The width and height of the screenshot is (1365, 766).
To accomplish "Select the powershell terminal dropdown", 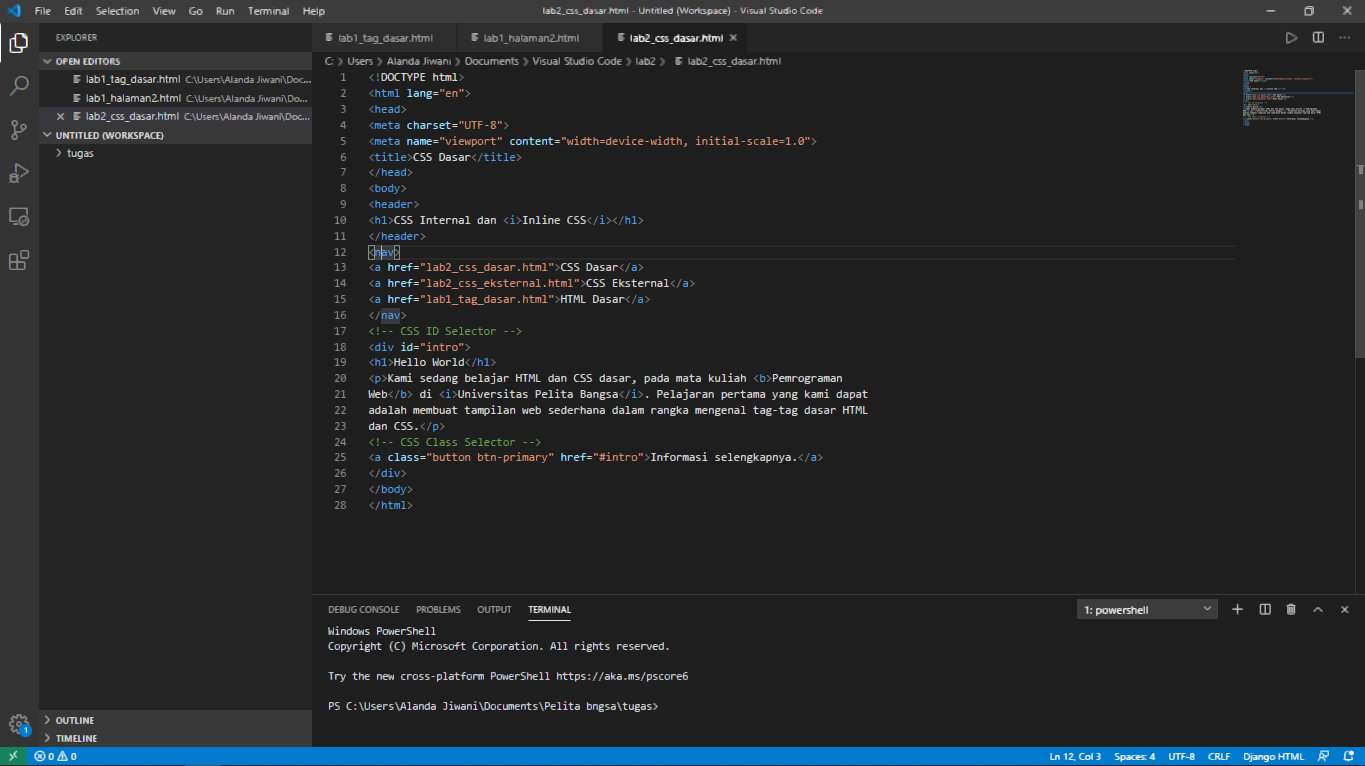I will click(1148, 609).
